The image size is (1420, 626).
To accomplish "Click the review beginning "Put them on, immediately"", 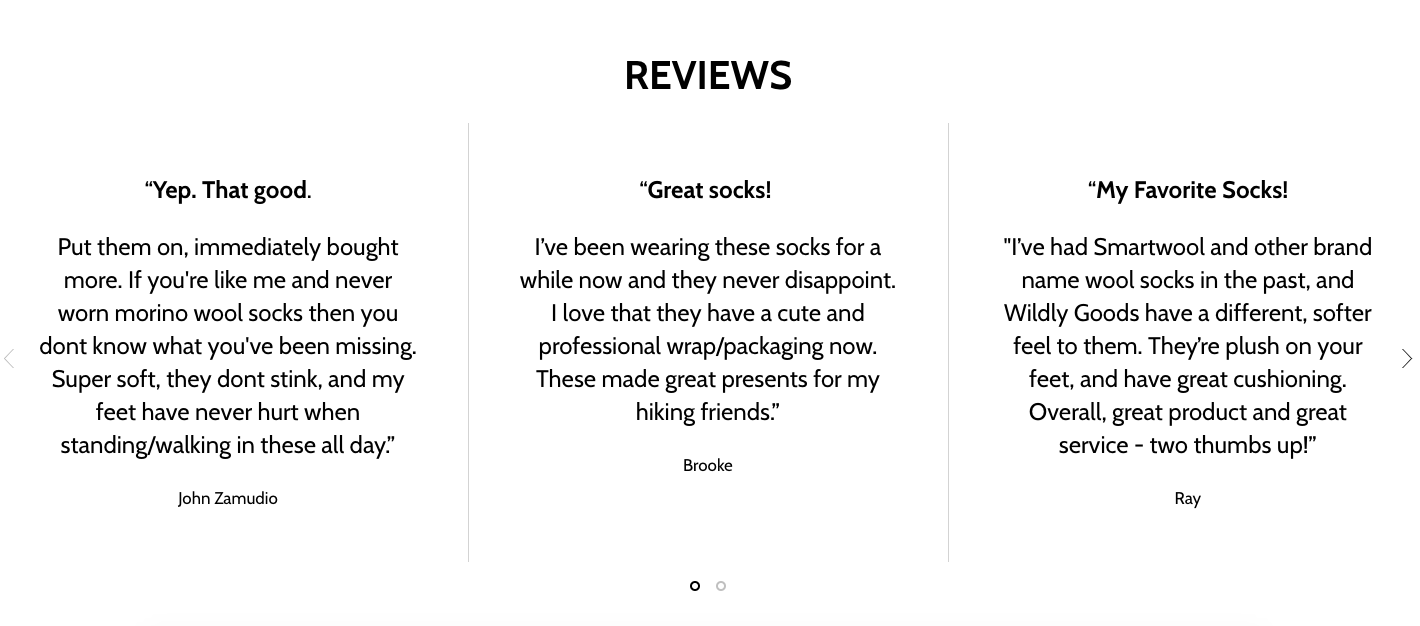I will click(x=228, y=346).
